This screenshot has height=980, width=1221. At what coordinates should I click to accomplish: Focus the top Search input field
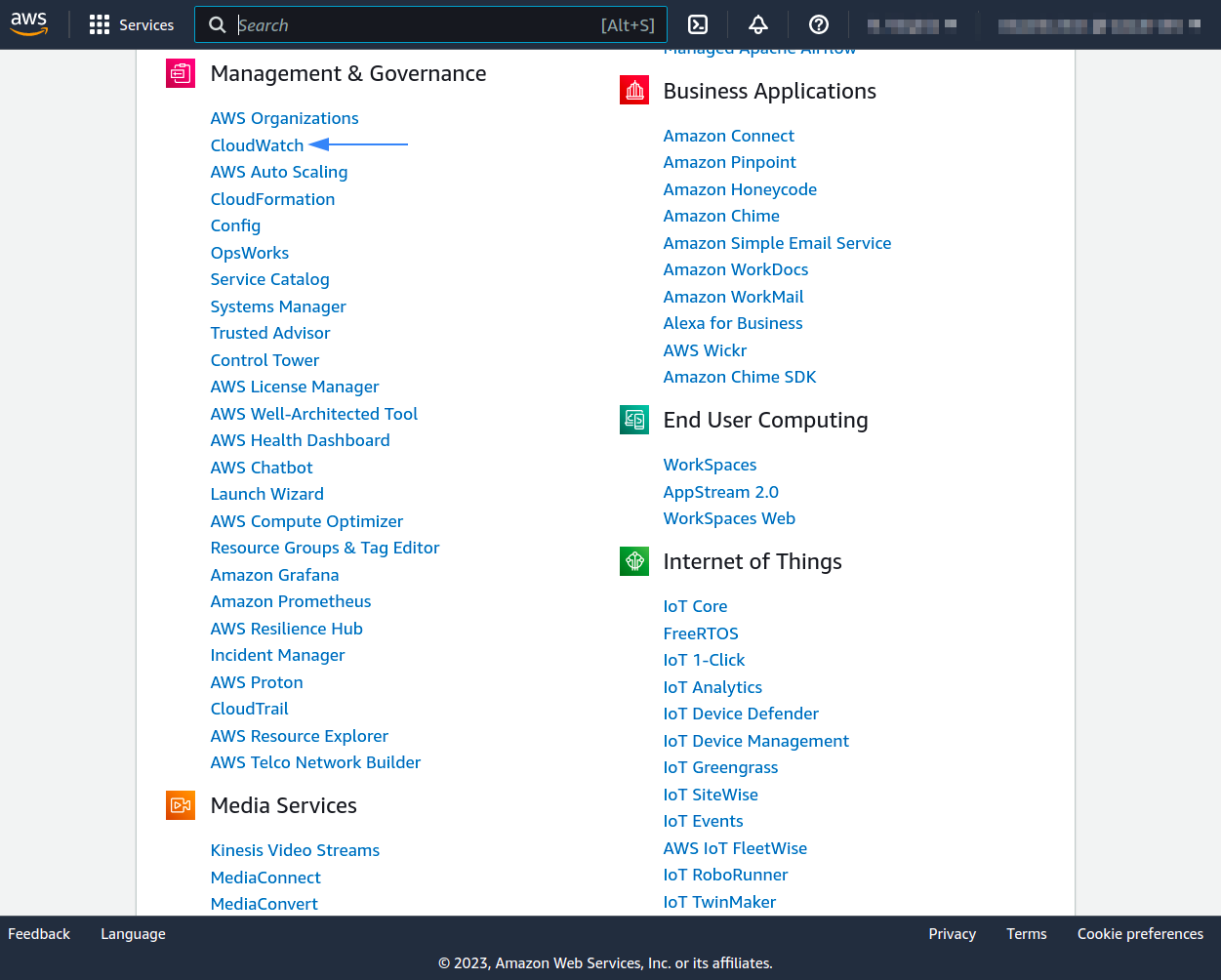(431, 25)
